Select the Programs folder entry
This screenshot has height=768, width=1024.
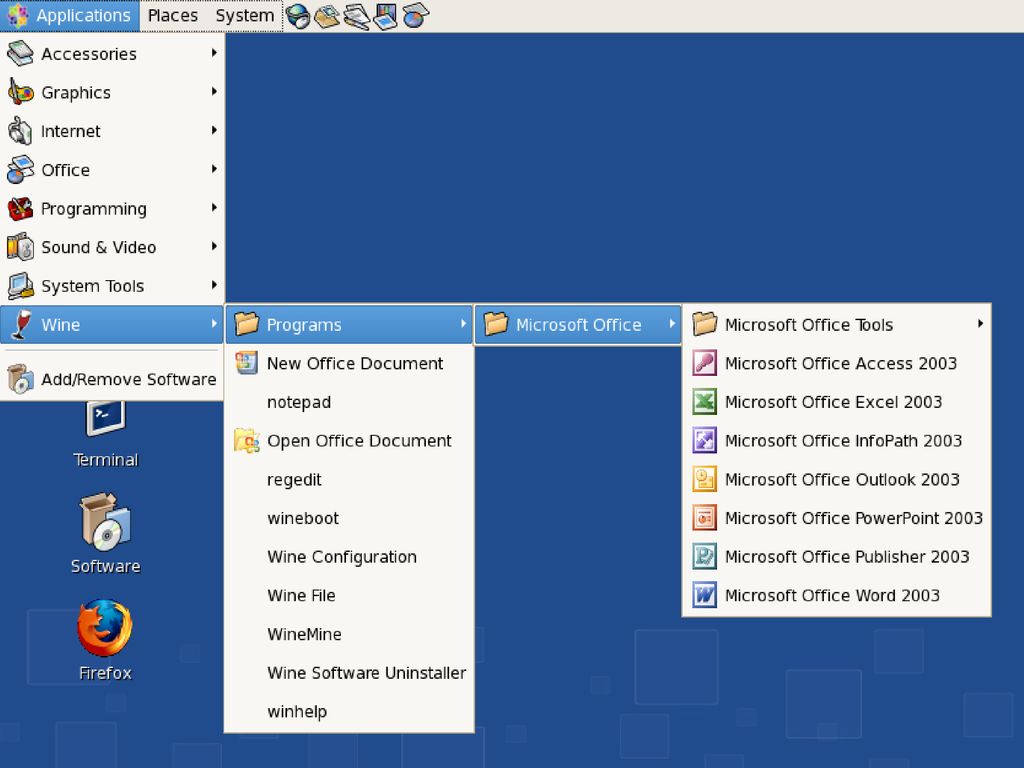click(349, 325)
